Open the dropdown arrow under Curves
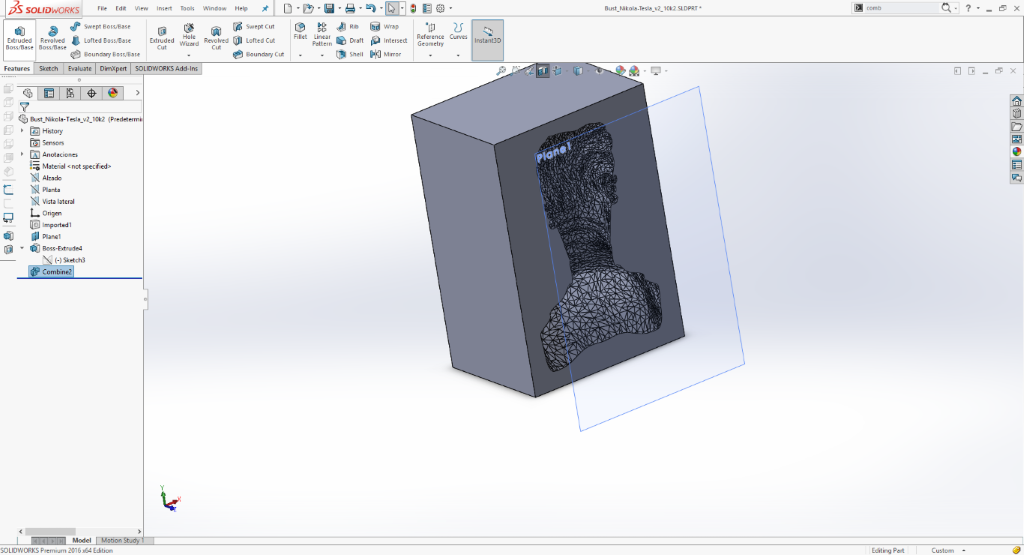The image size is (1024, 555). pos(458,56)
